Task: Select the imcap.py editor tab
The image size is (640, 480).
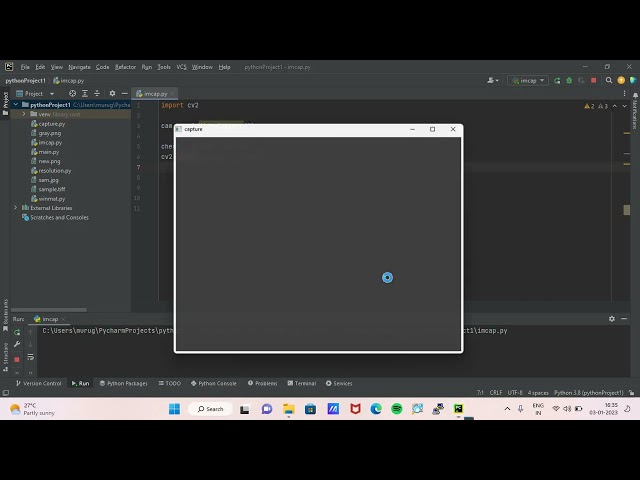Action: coord(154,93)
